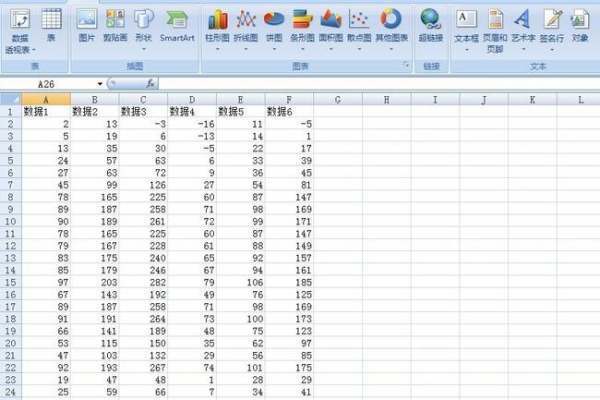Select row 10 header

(x=11, y=221)
